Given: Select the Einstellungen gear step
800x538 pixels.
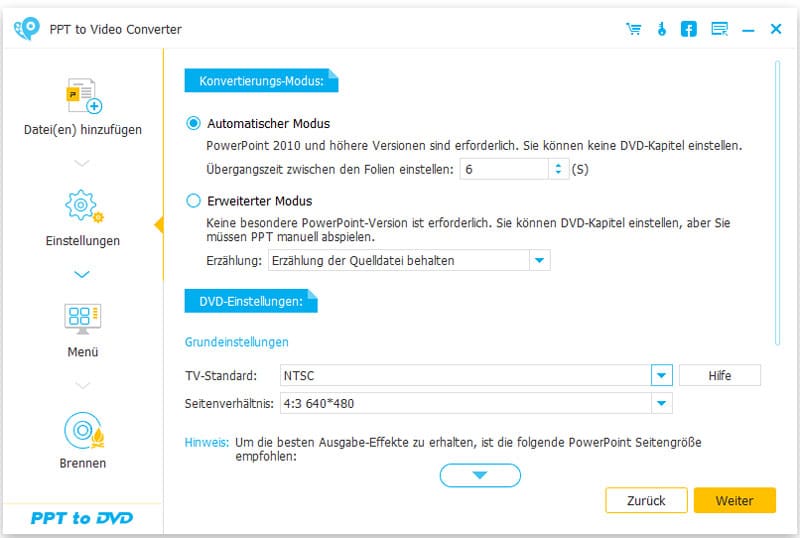Looking at the screenshot, I should (83, 218).
